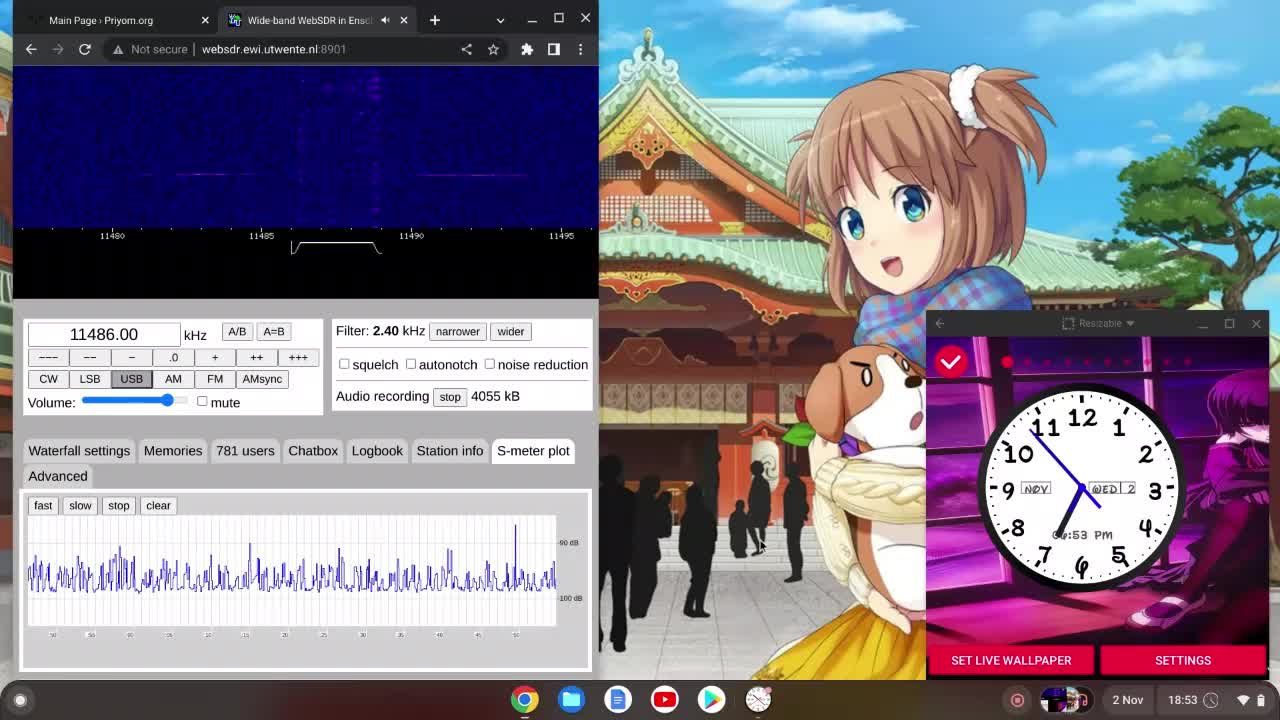Open the ChromeOS launcher button
This screenshot has width=1280, height=720.
(20, 700)
